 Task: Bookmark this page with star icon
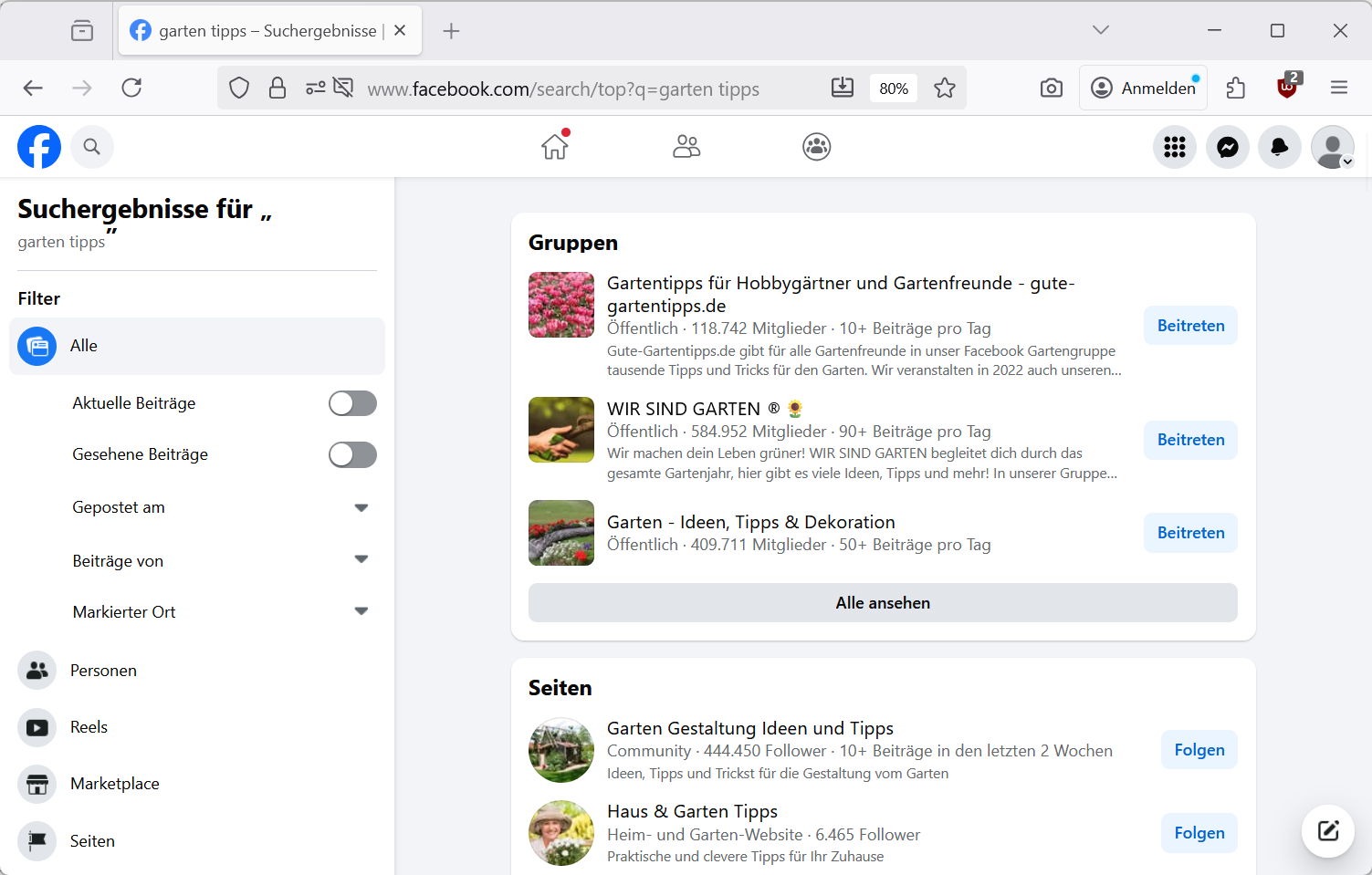click(x=944, y=89)
